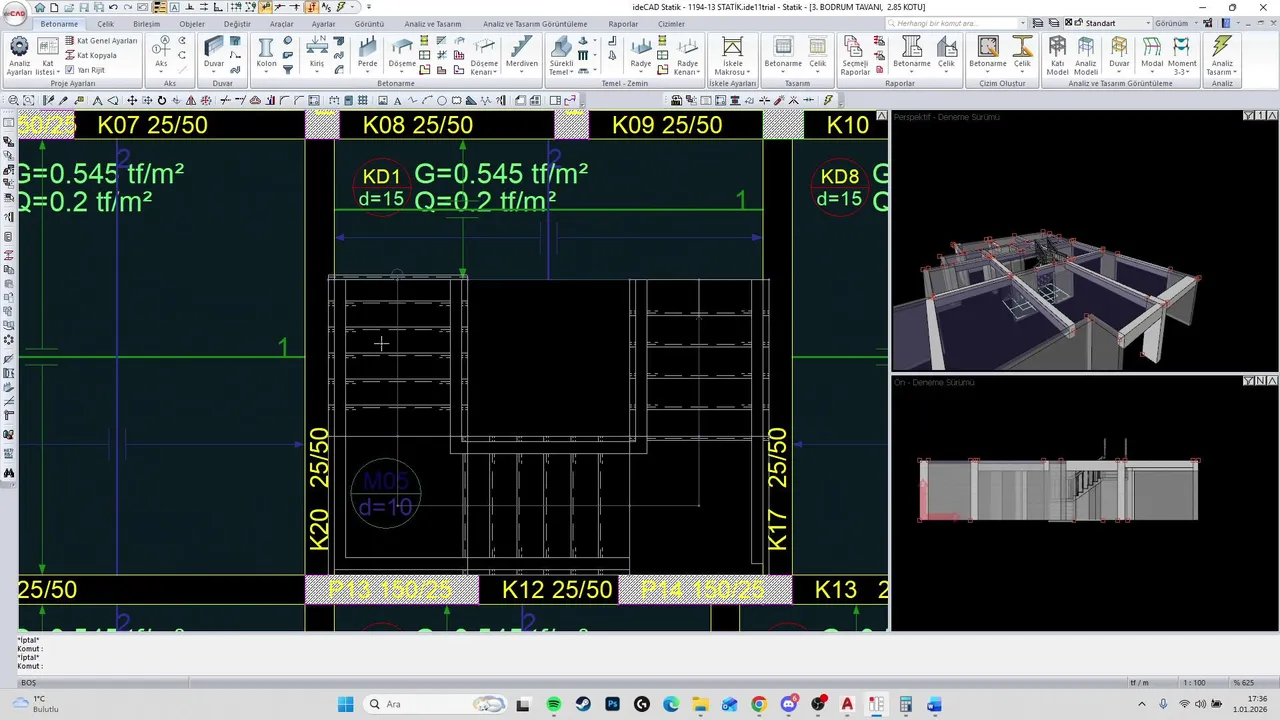This screenshot has height=720, width=1280.
Task: Select the Radye foundation tool
Action: [x=641, y=55]
